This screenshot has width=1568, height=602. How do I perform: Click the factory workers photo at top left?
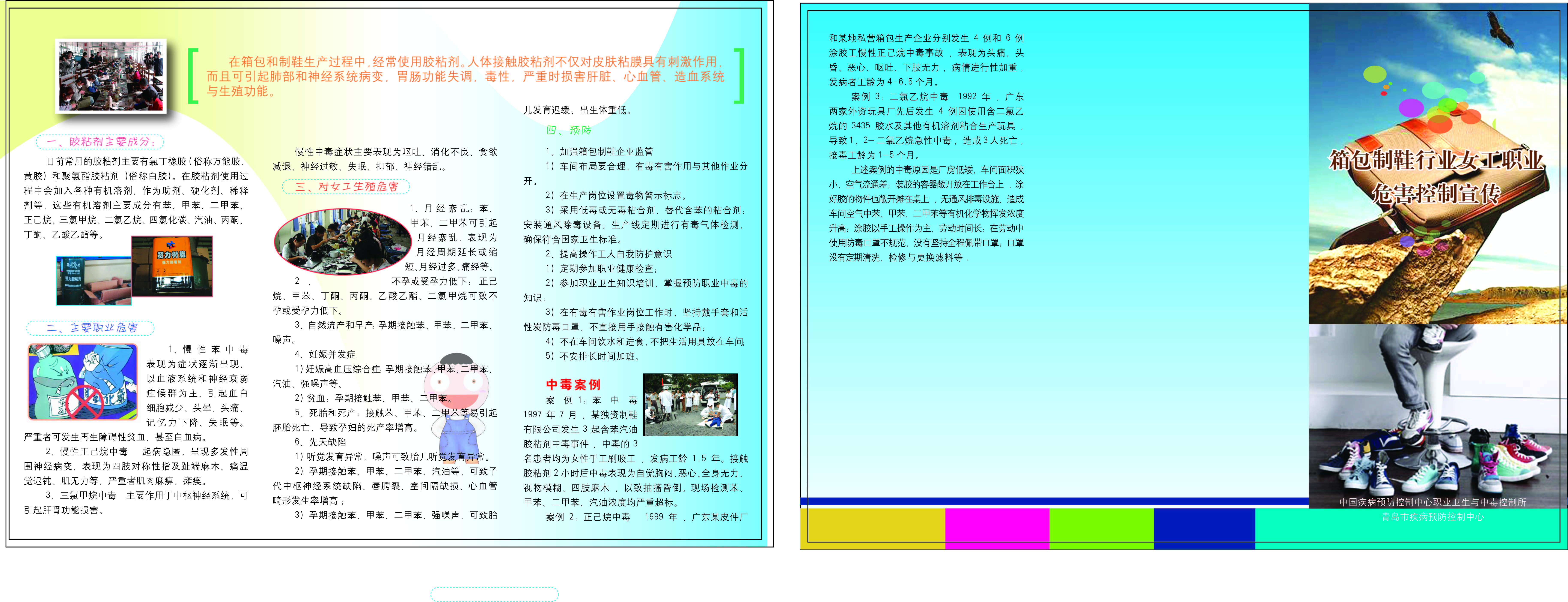coord(111,76)
